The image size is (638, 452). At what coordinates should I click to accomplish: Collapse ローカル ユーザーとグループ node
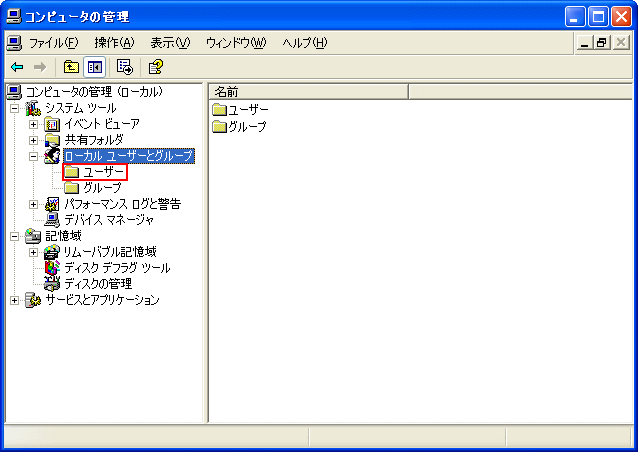point(33,156)
